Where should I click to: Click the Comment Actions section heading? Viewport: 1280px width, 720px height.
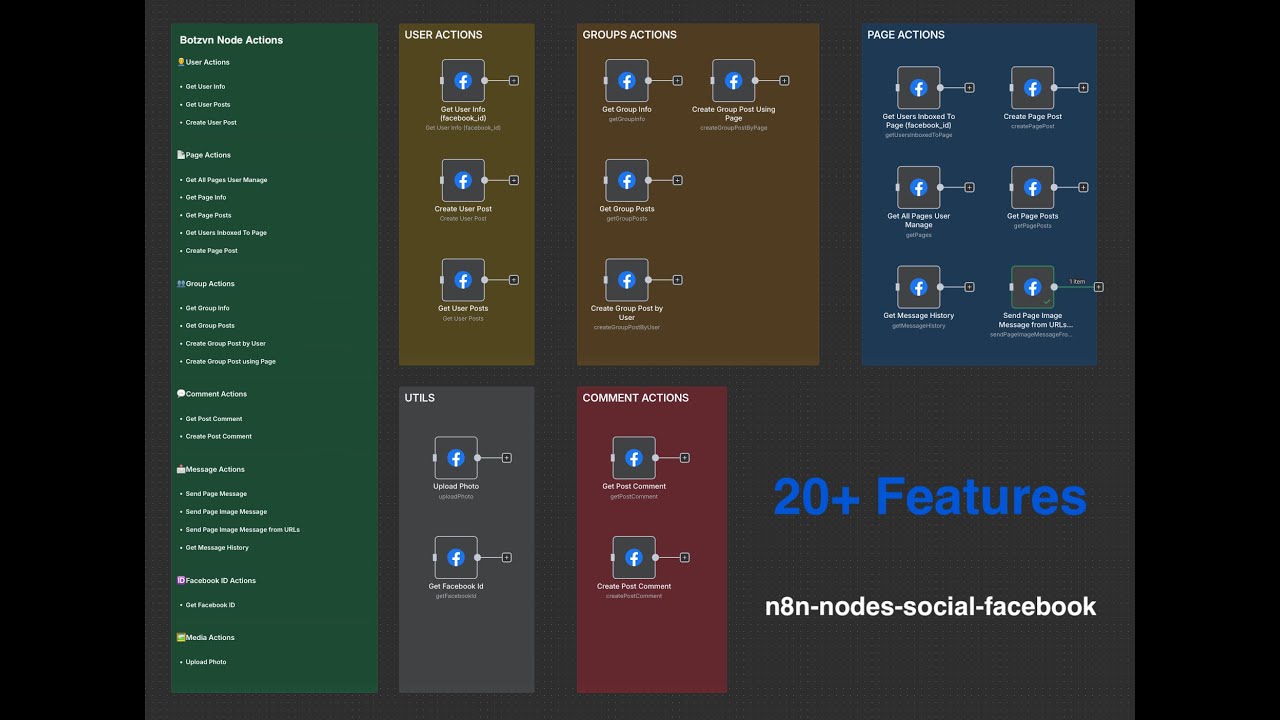[211, 394]
